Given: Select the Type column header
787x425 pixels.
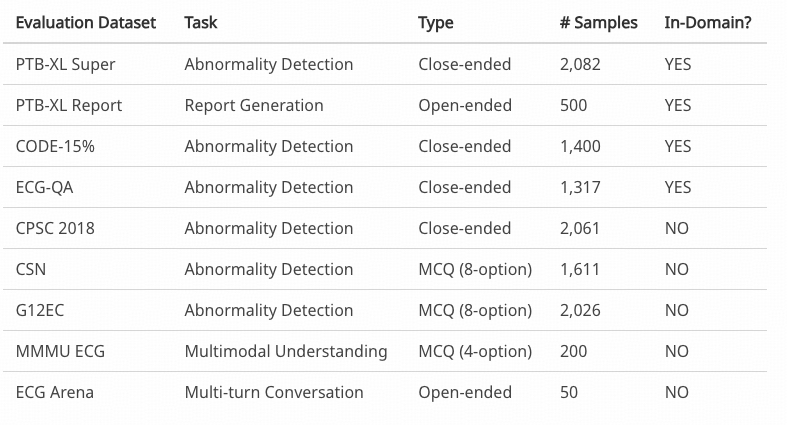Looking at the screenshot, I should click(x=435, y=23).
